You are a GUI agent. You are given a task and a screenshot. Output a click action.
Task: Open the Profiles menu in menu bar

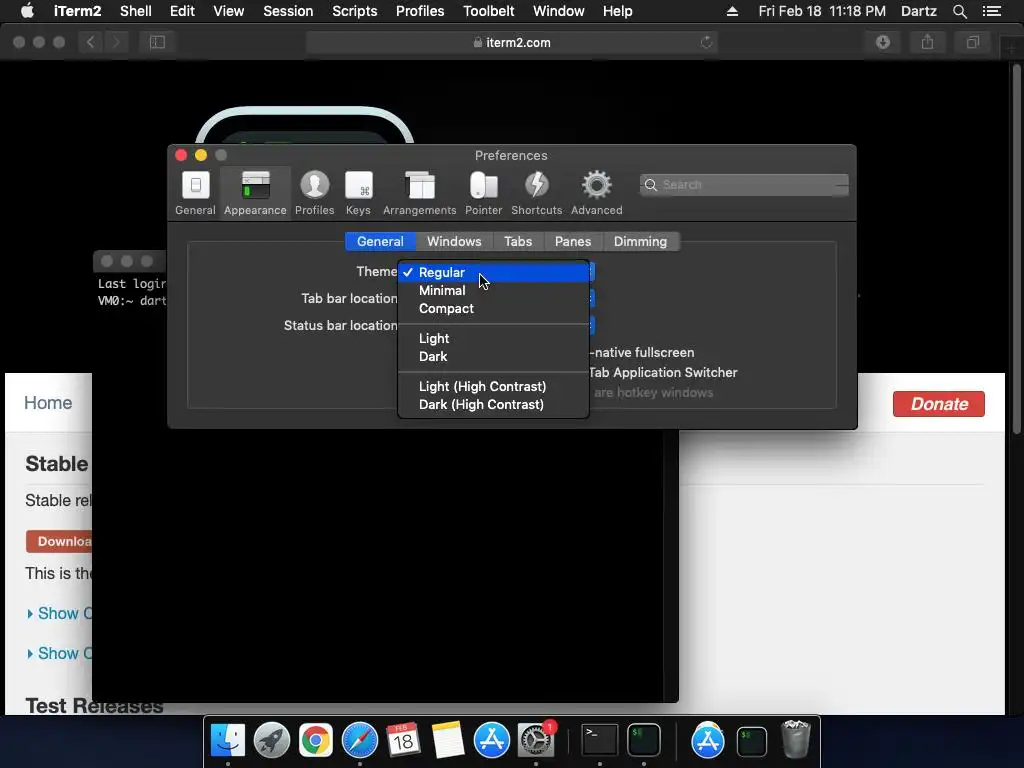(420, 11)
